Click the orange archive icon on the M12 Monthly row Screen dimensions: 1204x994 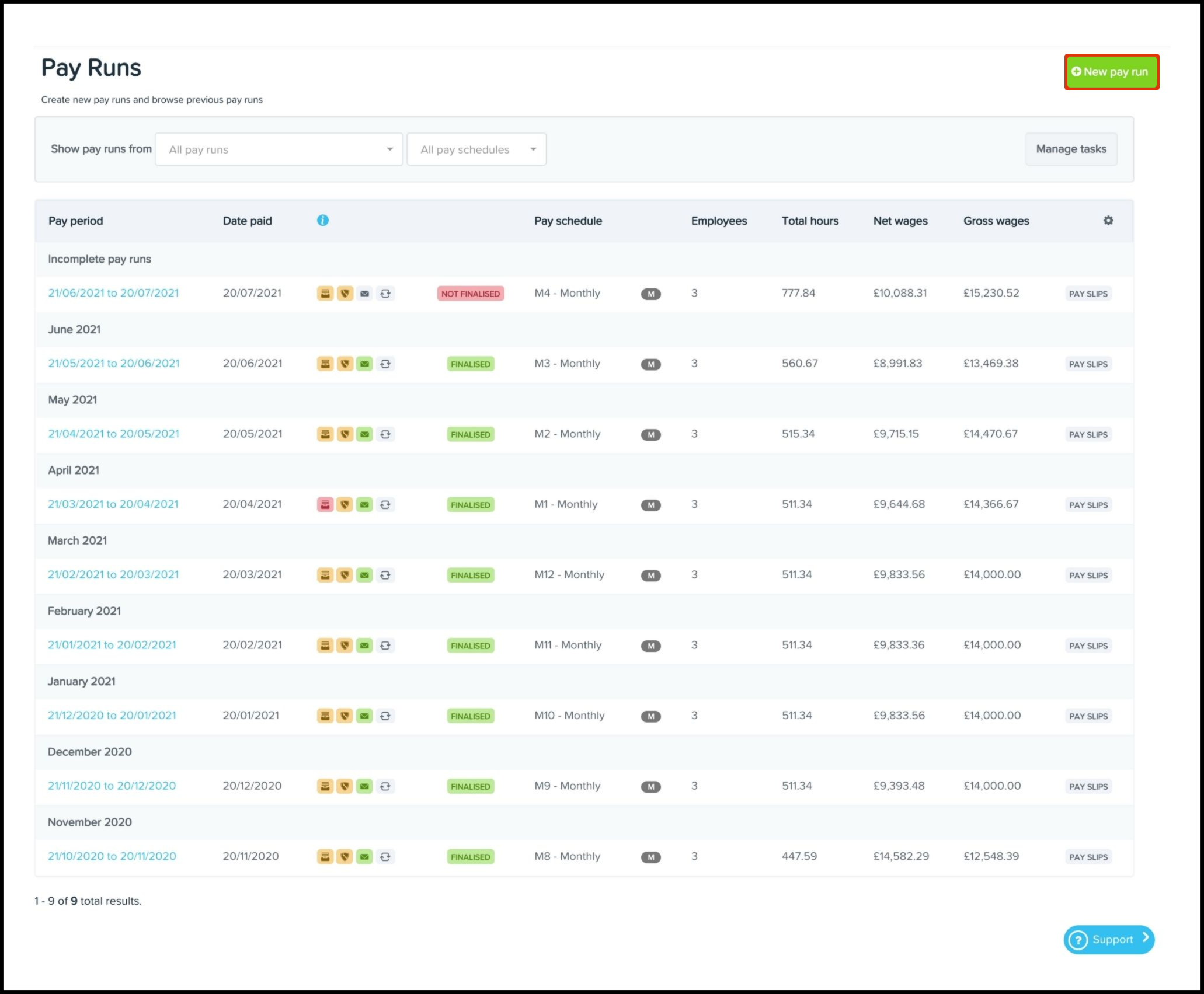pyautogui.click(x=325, y=576)
